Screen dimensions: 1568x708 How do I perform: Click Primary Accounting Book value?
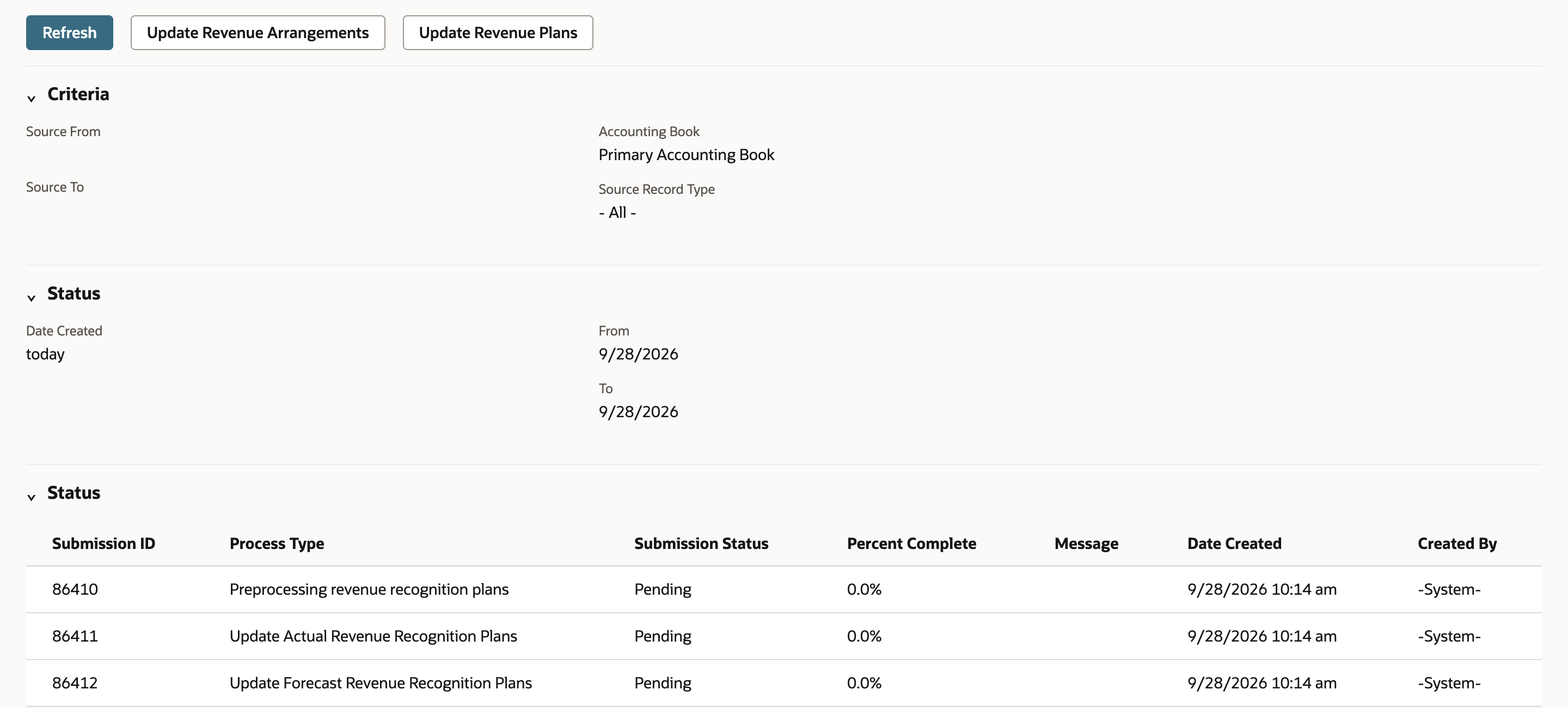coord(686,155)
